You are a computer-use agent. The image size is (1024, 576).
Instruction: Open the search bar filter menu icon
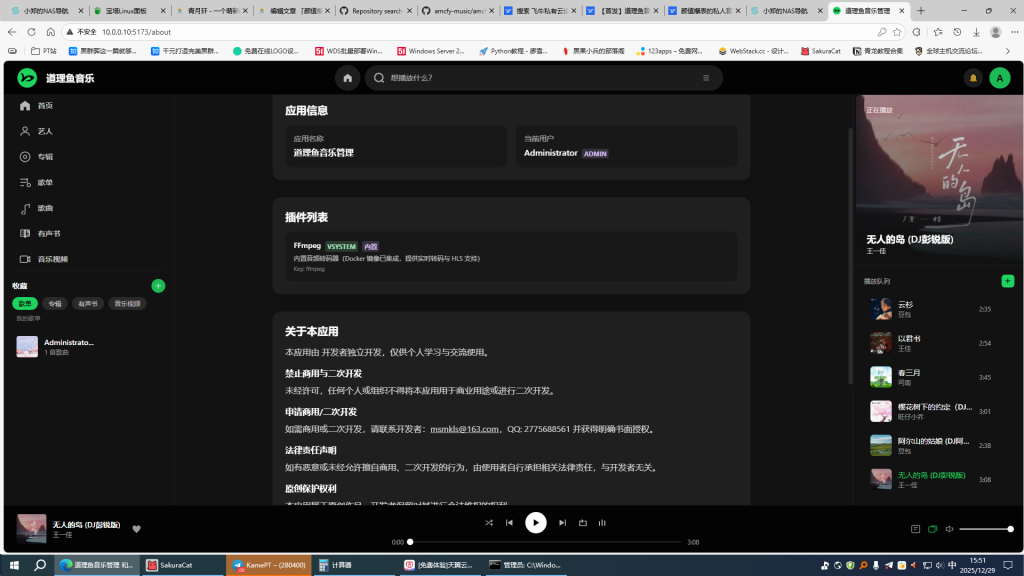pyautogui.click(x=706, y=78)
